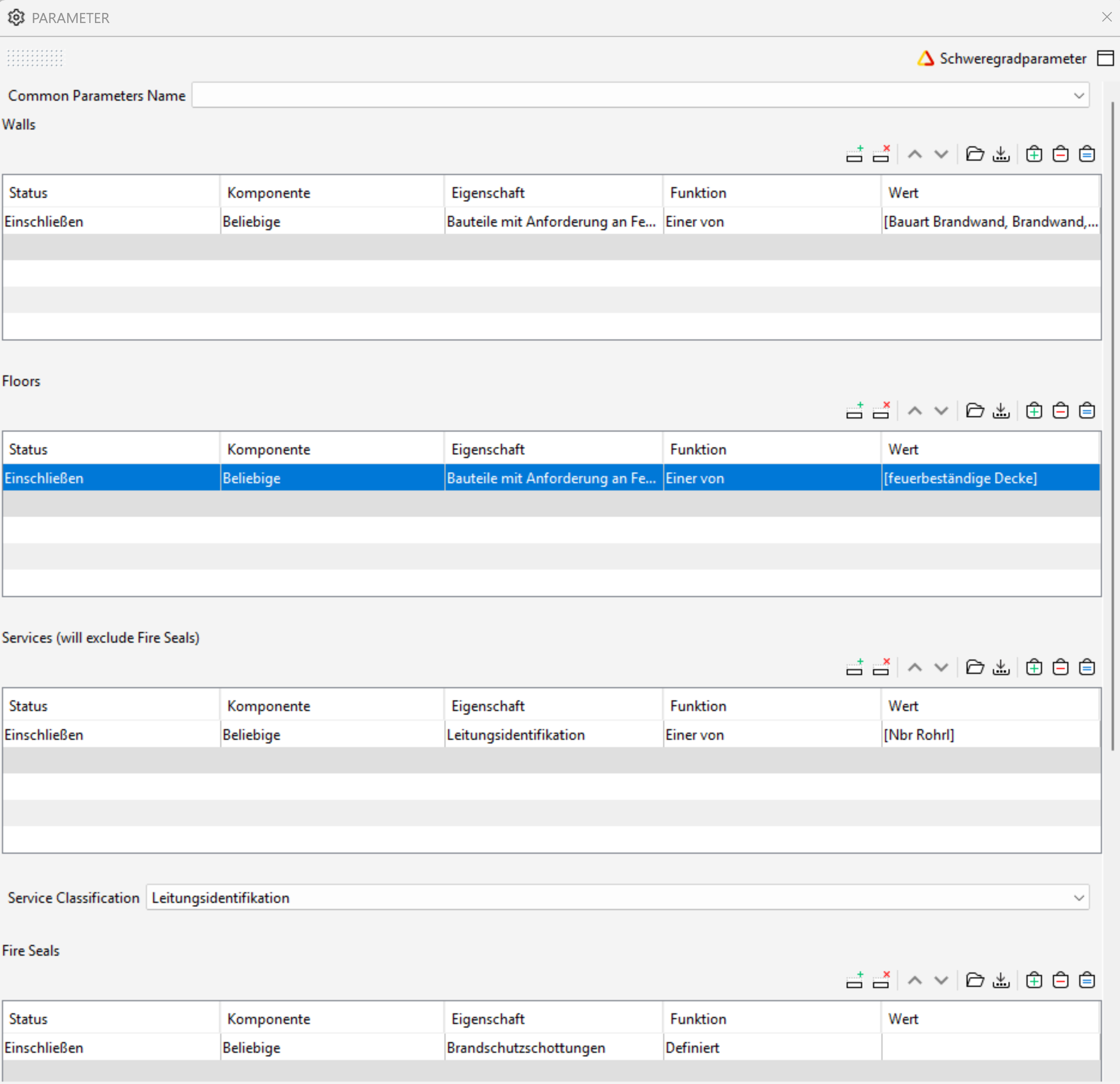Save the Fire Seals filter to file
This screenshot has width=1120, height=1084.
click(1001, 980)
